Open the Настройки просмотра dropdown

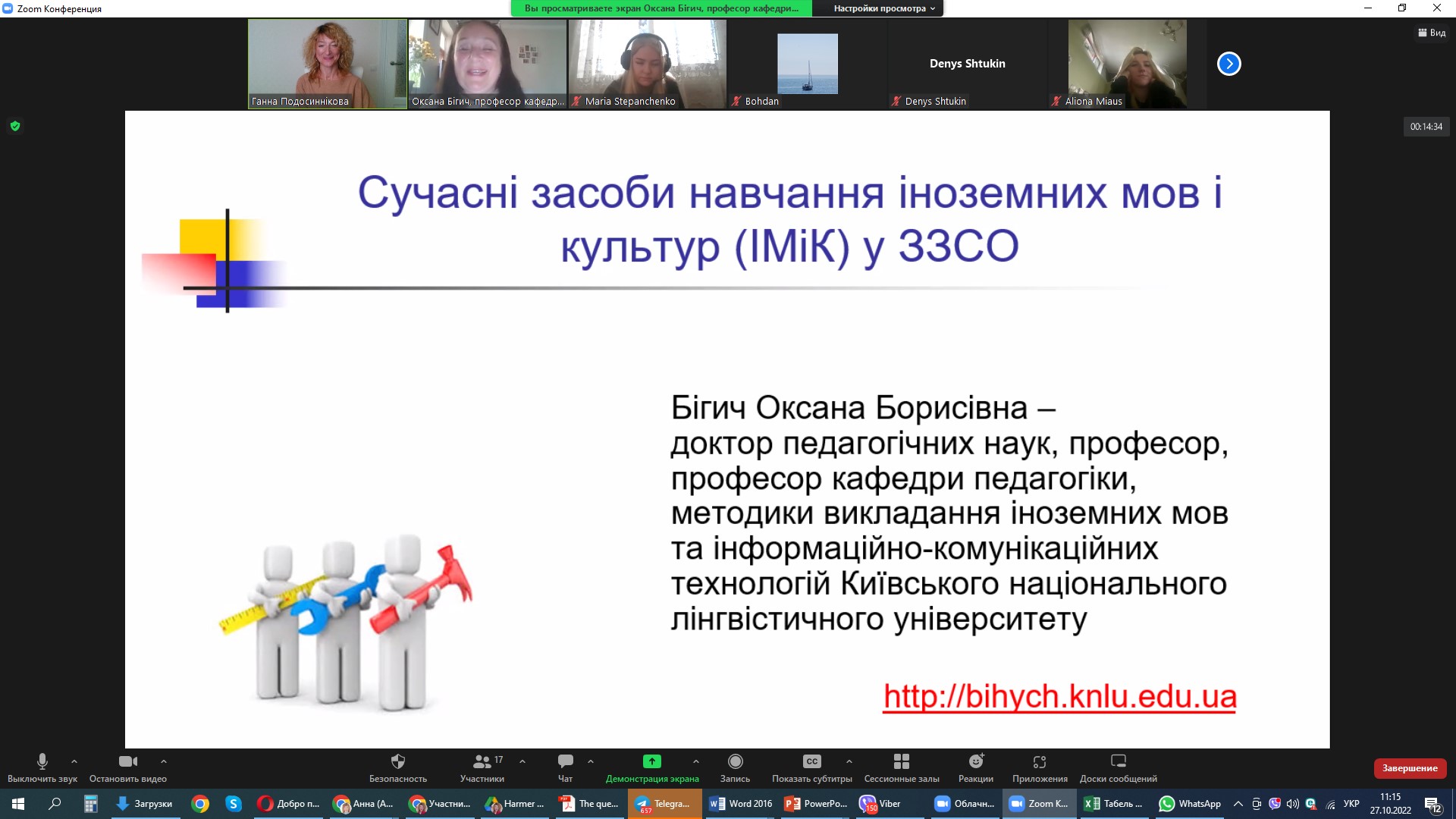tap(883, 8)
